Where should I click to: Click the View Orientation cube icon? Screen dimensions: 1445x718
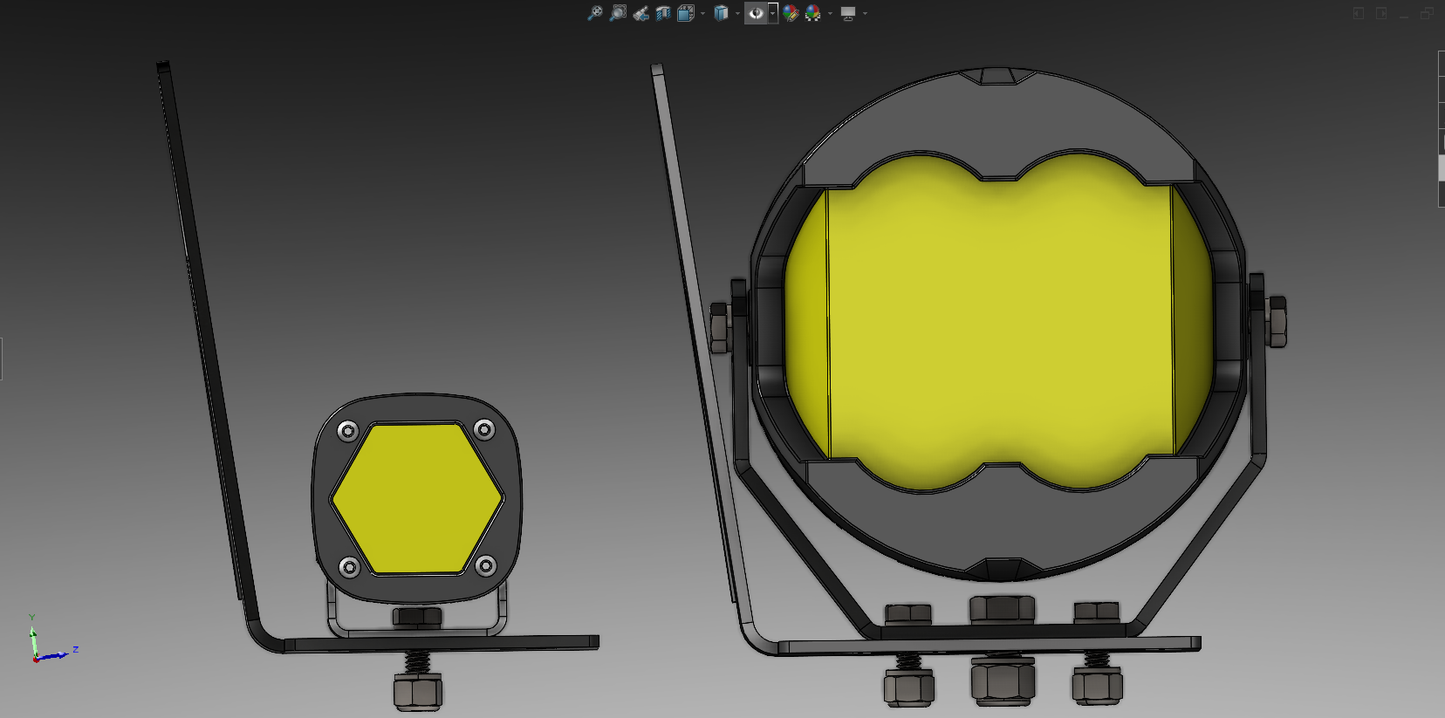(686, 13)
